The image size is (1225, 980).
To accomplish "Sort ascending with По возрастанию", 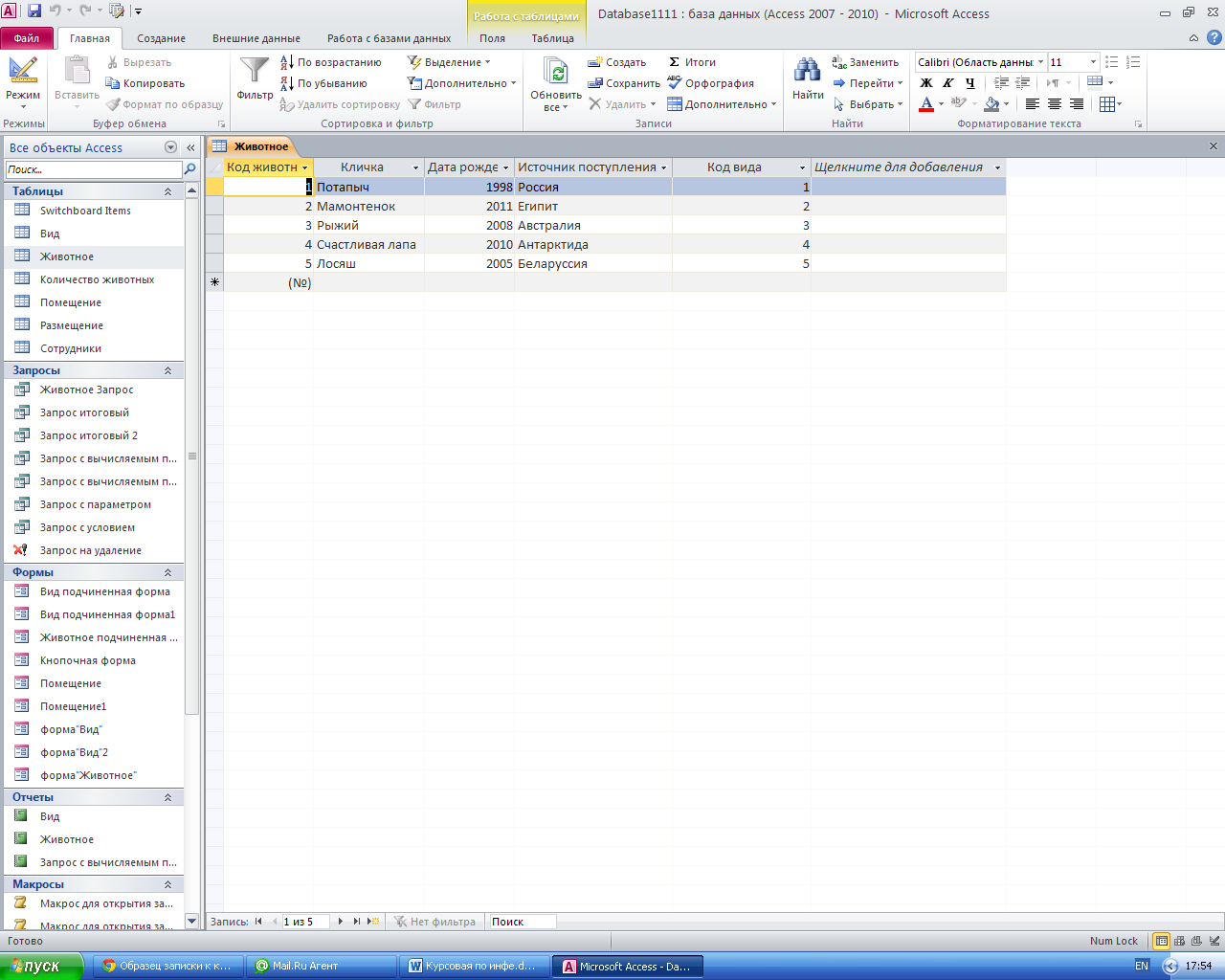I will pyautogui.click(x=331, y=62).
